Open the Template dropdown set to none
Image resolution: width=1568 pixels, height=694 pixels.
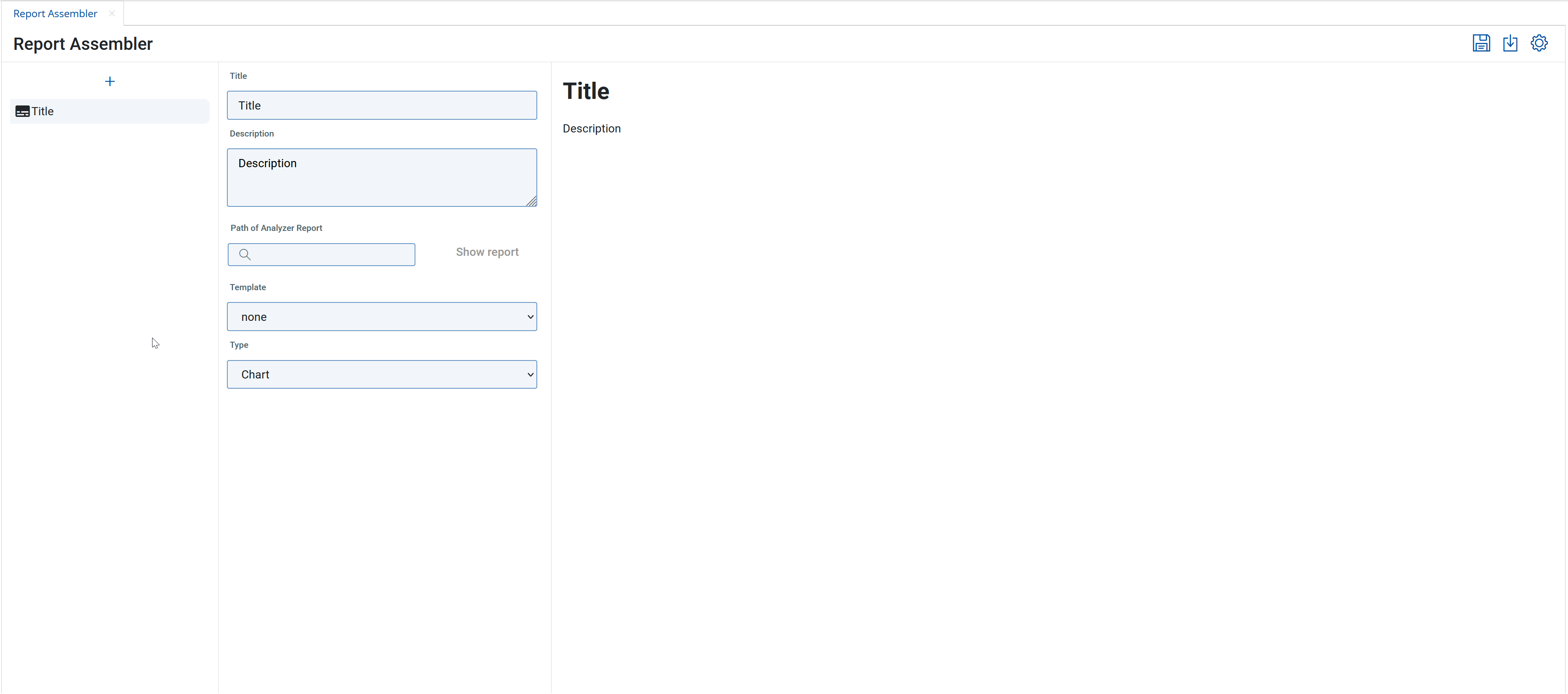coord(381,317)
